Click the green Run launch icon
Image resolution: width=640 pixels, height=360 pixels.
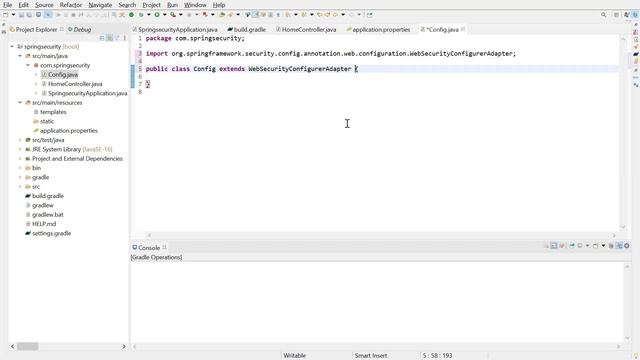pos(157,15)
